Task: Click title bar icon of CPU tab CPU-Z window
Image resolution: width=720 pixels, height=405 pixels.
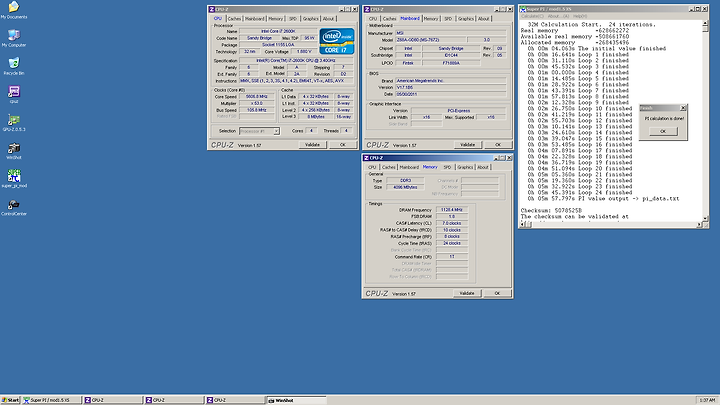Action: [212, 9]
